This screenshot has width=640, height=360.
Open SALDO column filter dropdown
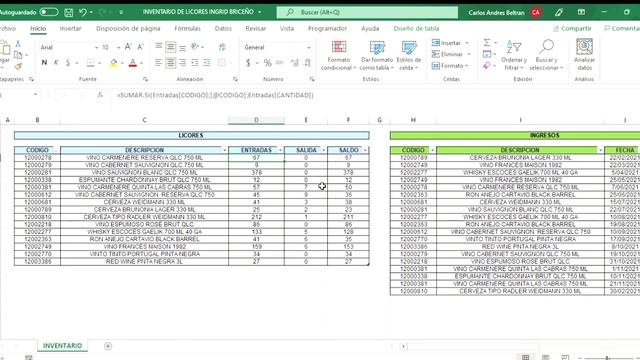[365, 150]
